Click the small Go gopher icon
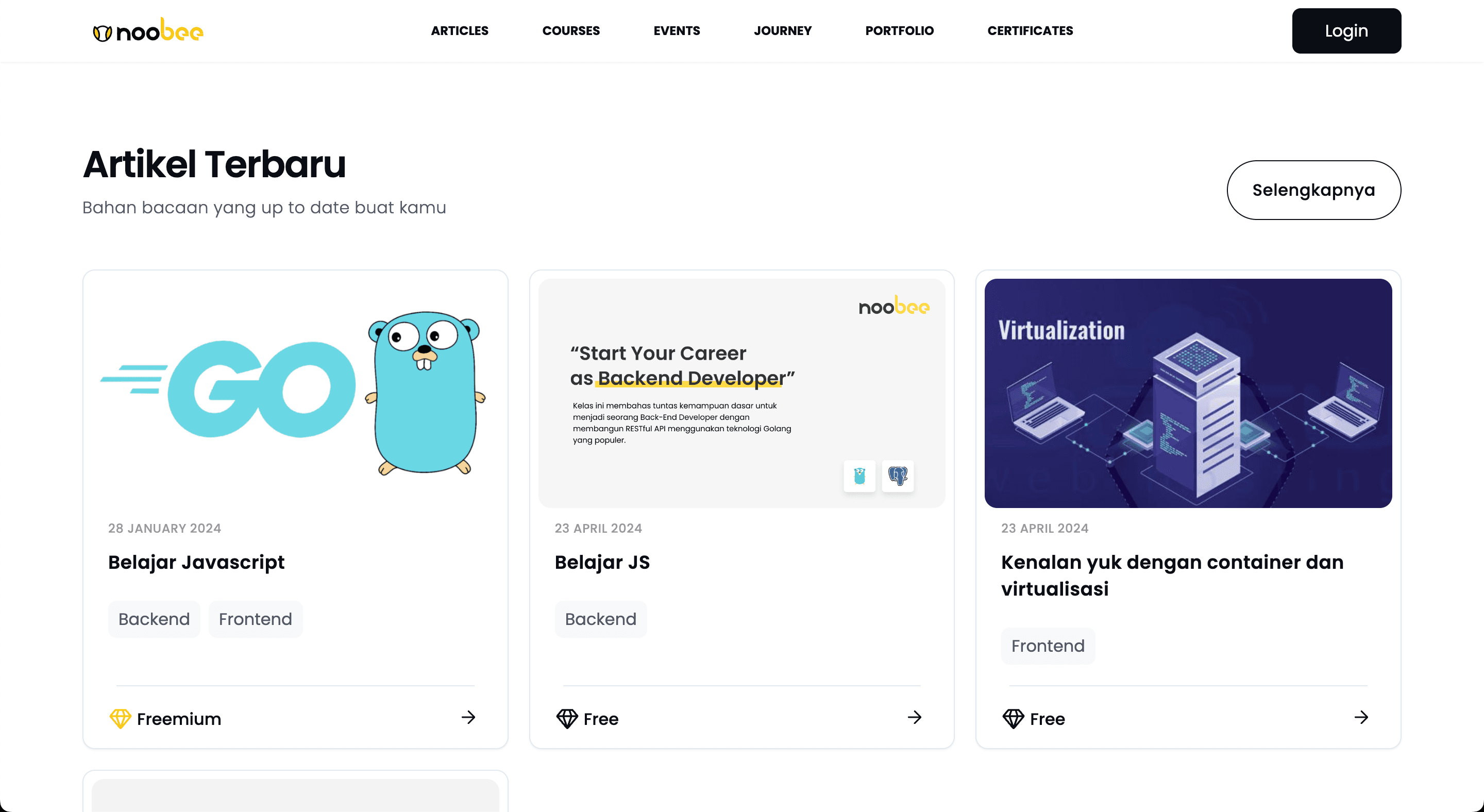 [859, 476]
